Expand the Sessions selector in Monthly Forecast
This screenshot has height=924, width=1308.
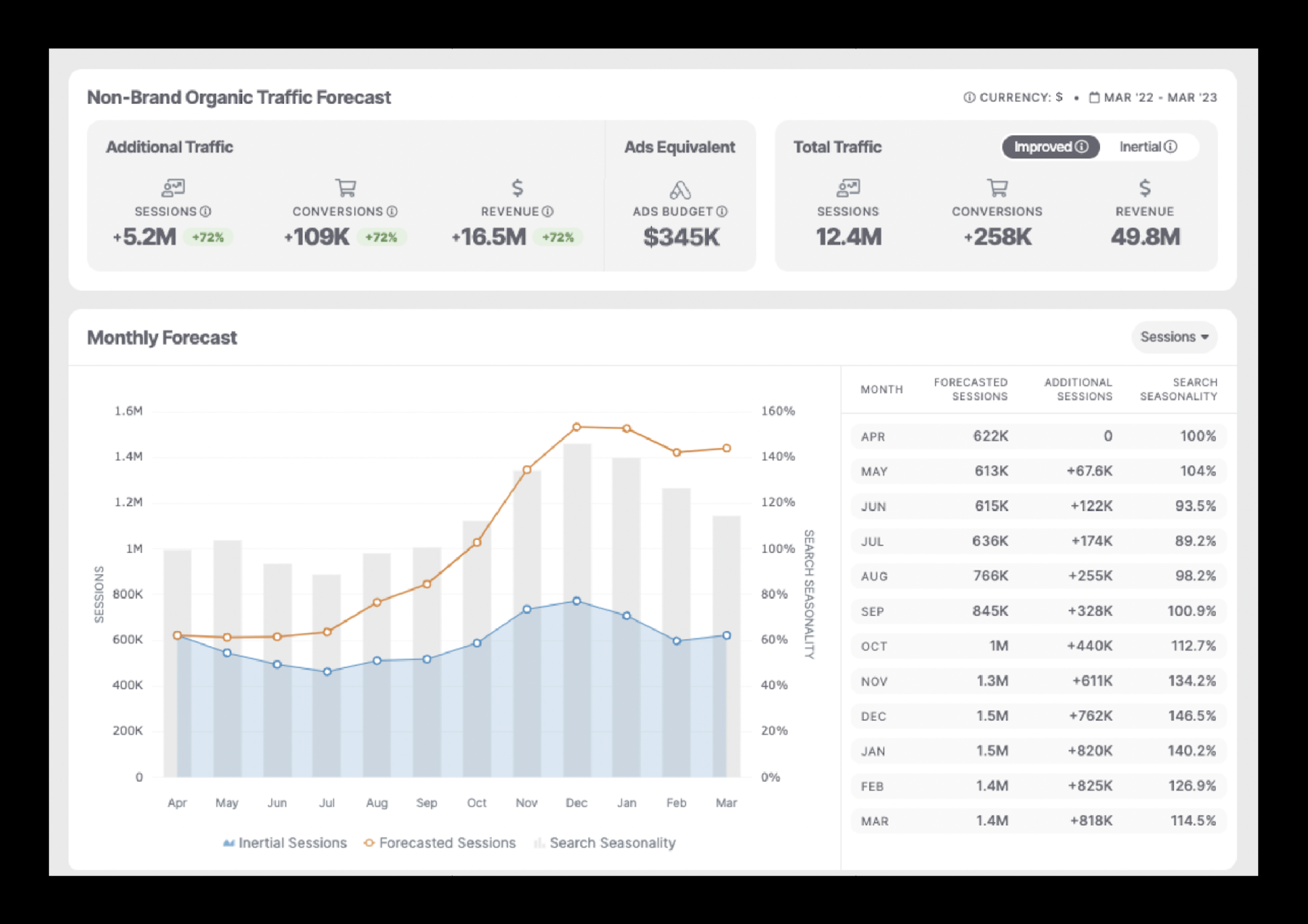pos(1174,337)
